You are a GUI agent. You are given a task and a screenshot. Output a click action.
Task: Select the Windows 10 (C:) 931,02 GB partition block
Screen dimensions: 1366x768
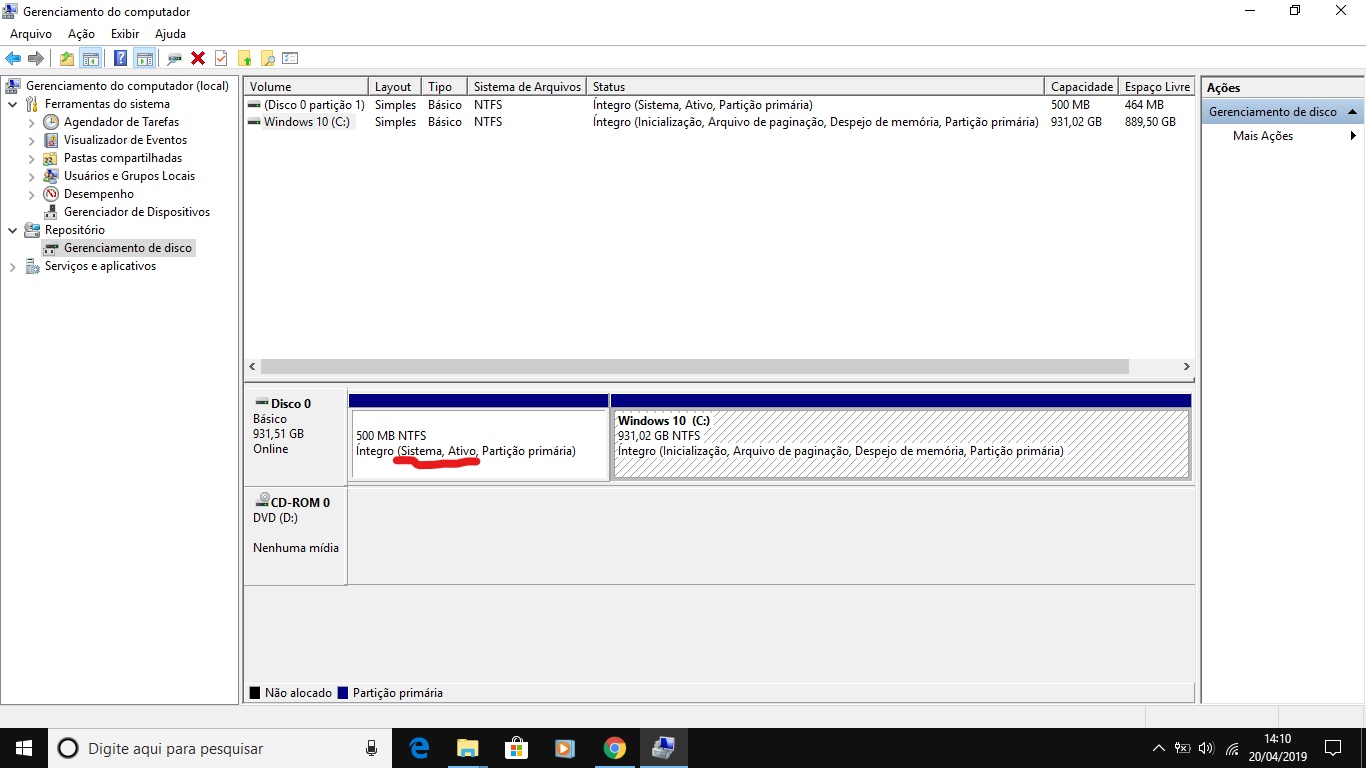click(901, 444)
